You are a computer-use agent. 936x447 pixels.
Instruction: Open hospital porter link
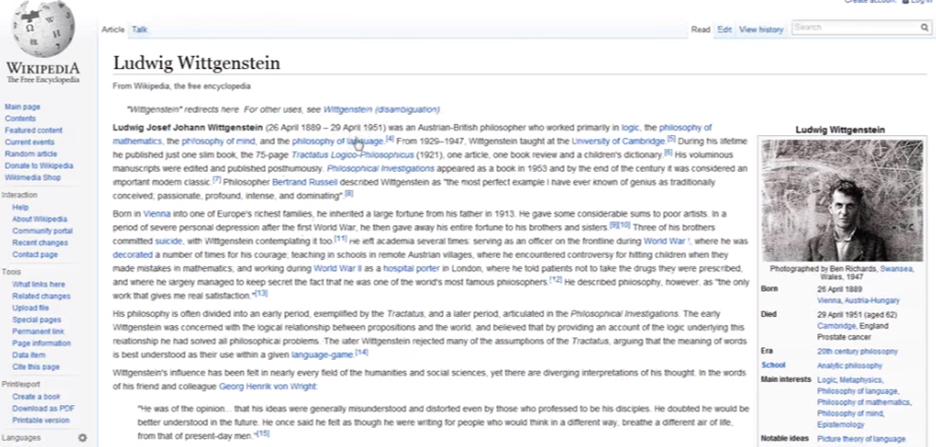(x=411, y=269)
